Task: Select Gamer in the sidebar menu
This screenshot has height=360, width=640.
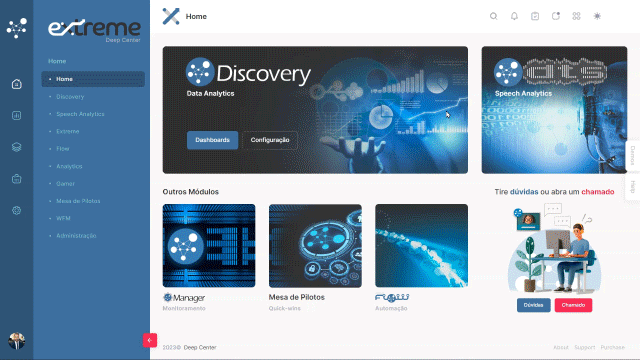Action: (65, 184)
